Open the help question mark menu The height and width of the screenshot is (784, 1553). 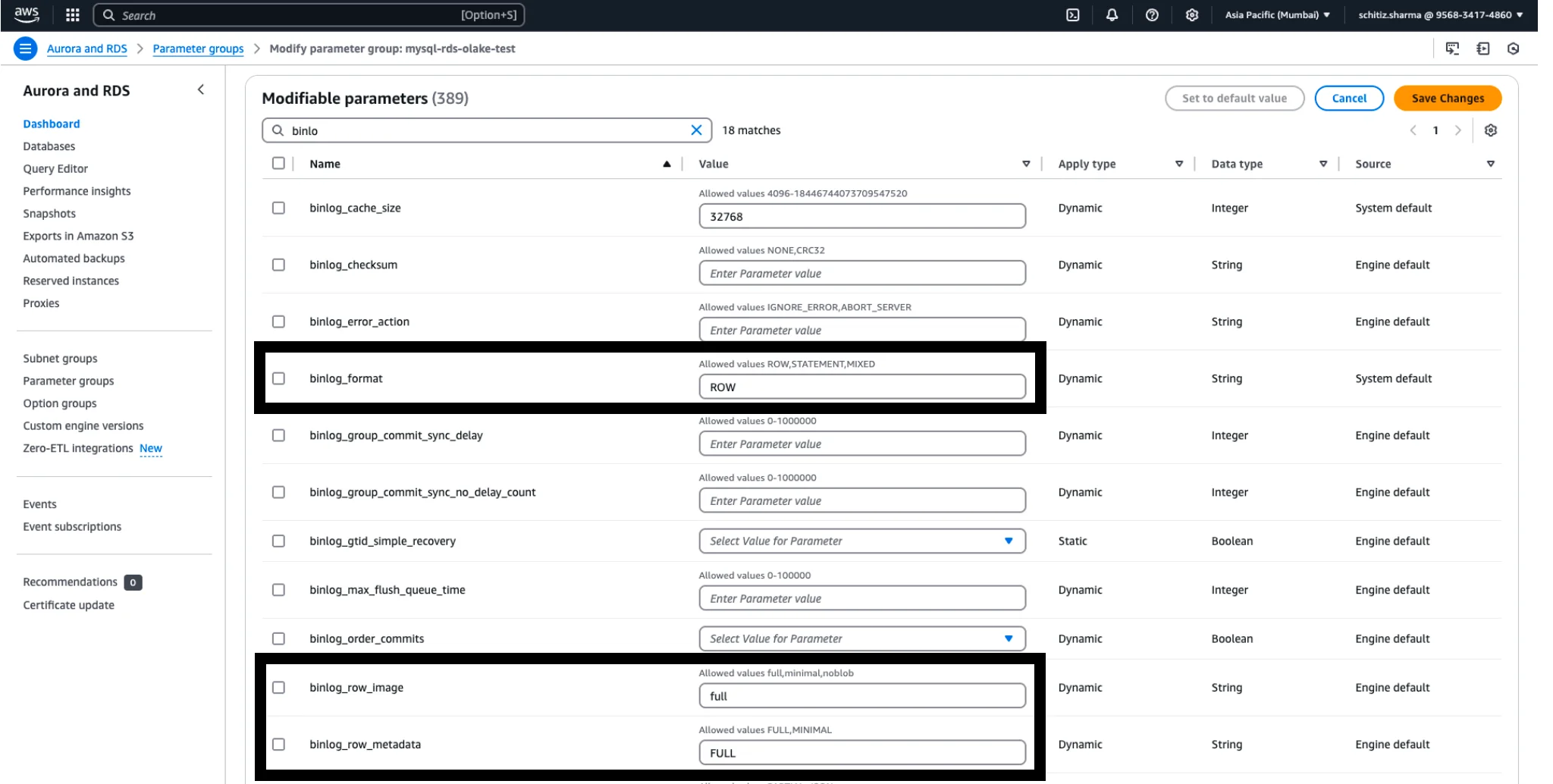click(1152, 15)
